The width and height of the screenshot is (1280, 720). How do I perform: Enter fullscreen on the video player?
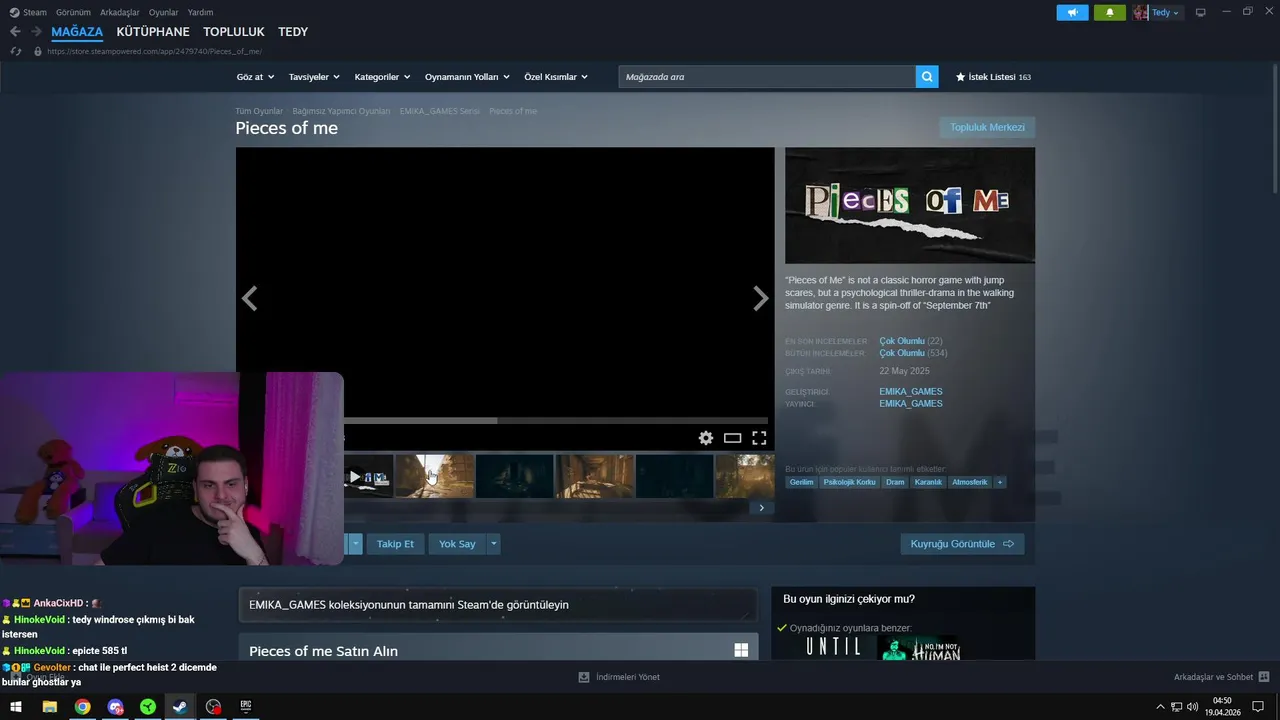tap(759, 438)
